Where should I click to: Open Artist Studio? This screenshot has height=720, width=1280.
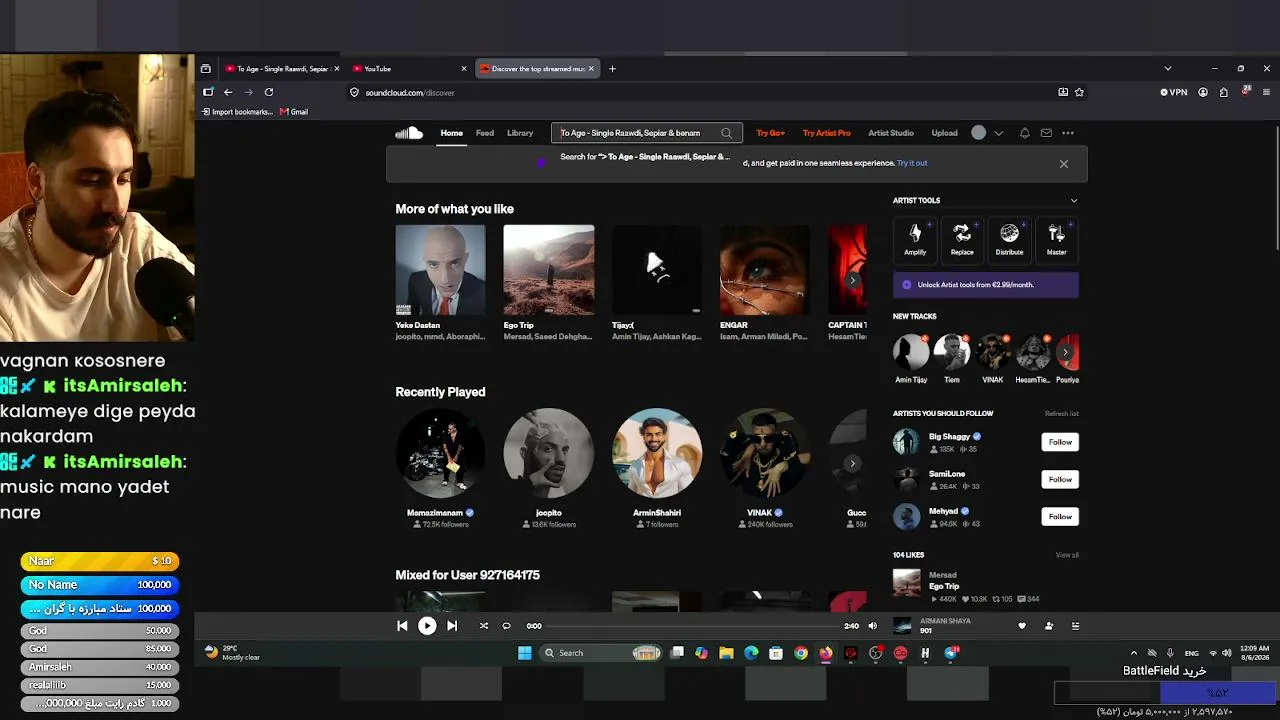[891, 133]
